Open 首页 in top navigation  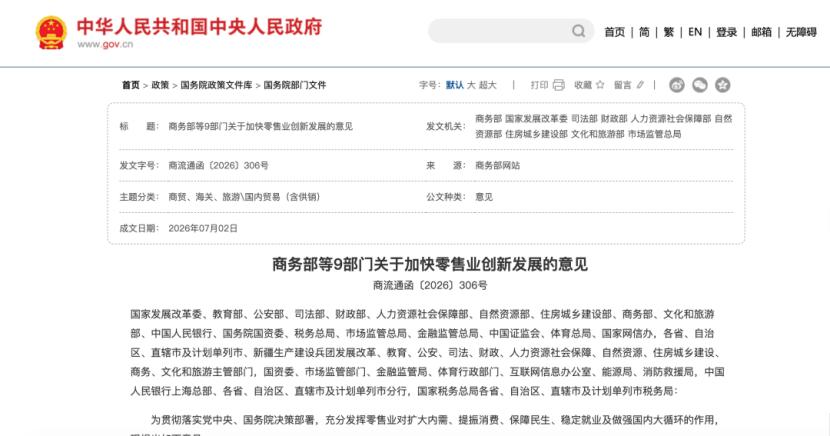(615, 32)
